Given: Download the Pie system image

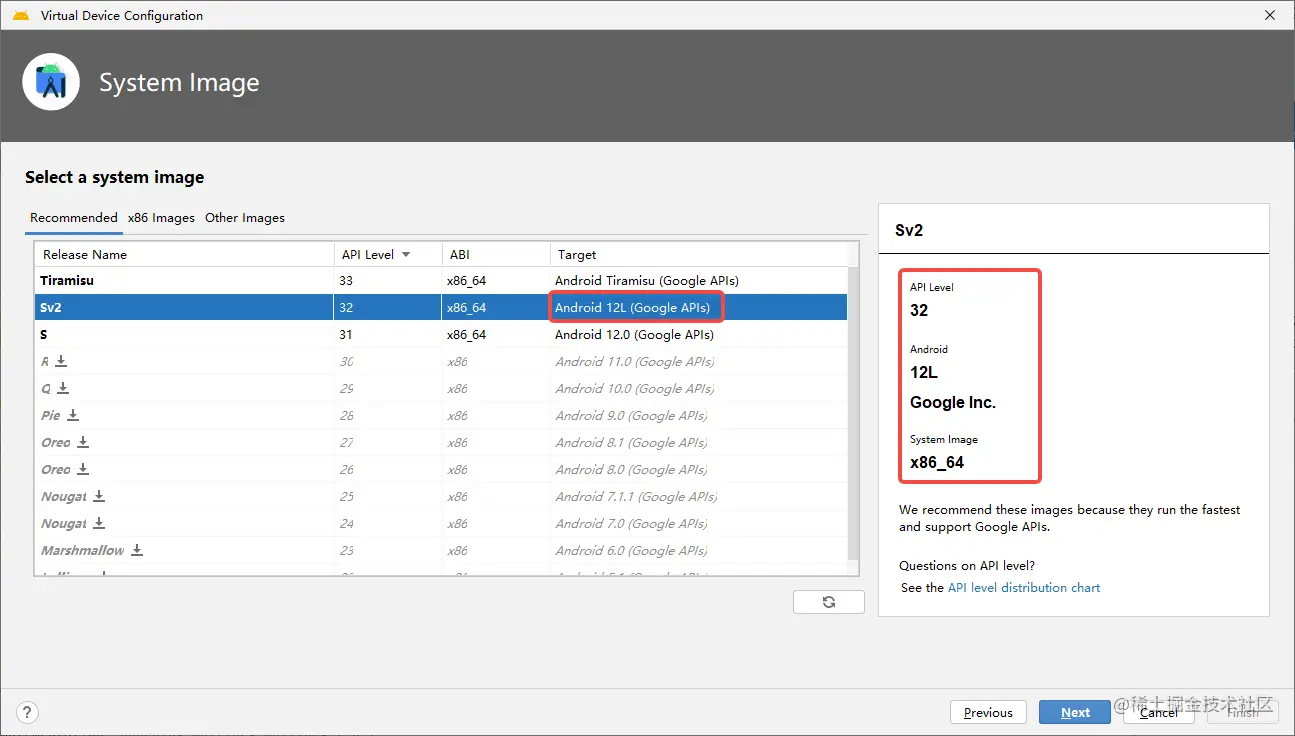Looking at the screenshot, I should (73, 415).
